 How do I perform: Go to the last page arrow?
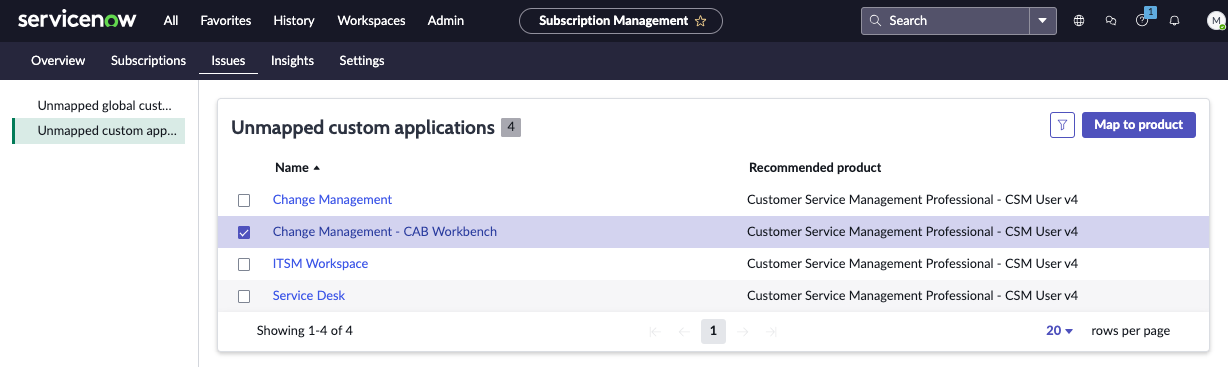pos(771,331)
